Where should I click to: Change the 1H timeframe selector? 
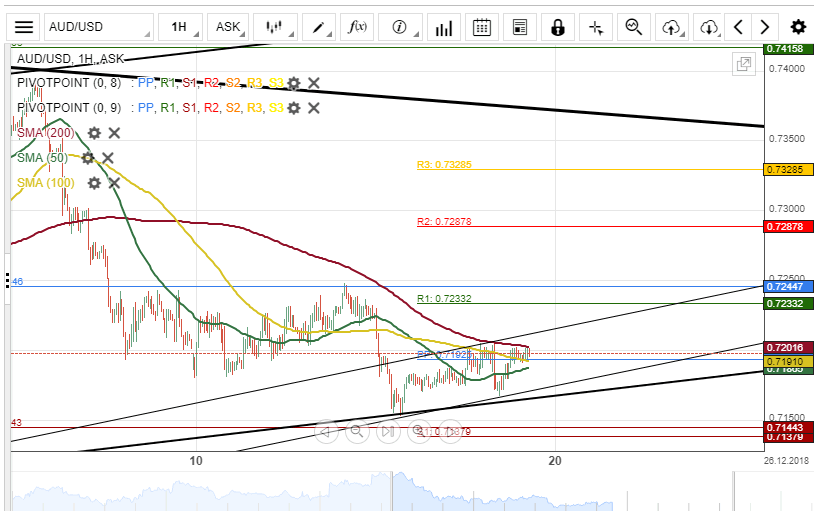tap(181, 27)
